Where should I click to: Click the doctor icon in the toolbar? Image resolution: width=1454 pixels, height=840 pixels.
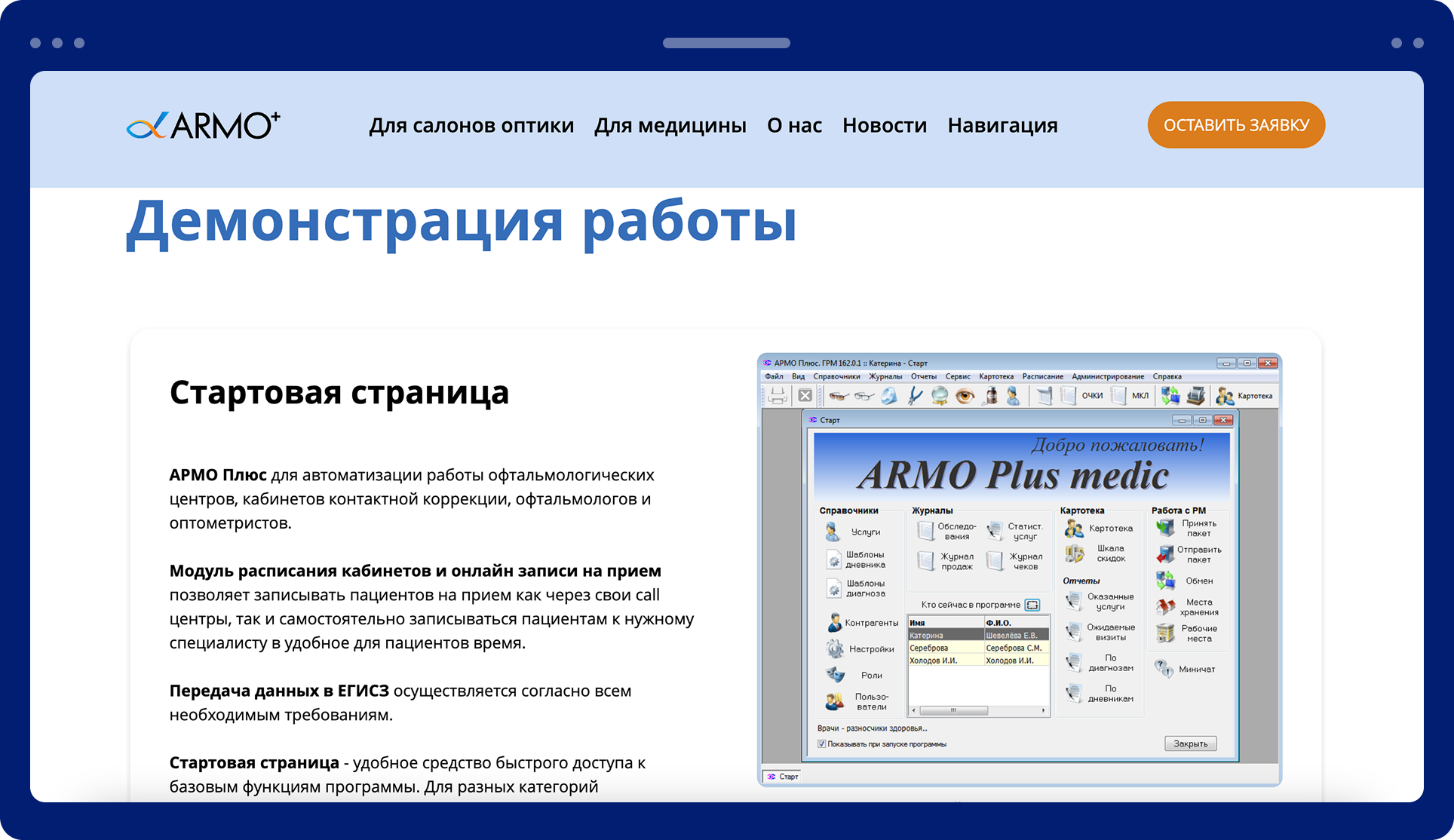[x=1014, y=396]
